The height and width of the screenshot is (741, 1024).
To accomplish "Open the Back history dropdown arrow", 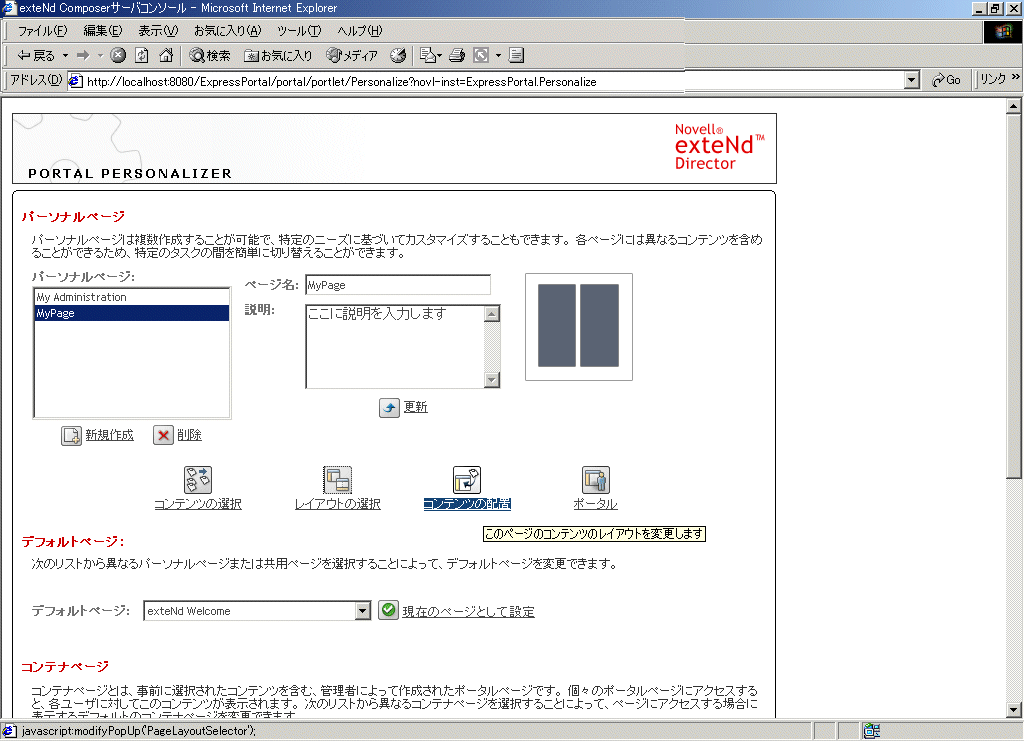I will point(65,55).
